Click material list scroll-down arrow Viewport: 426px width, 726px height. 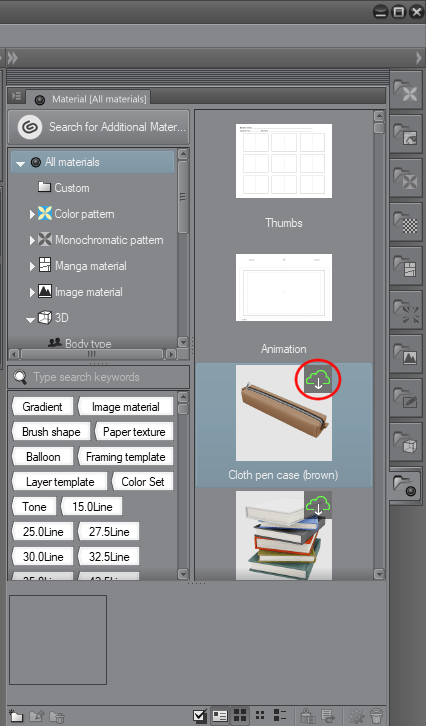pos(379,574)
